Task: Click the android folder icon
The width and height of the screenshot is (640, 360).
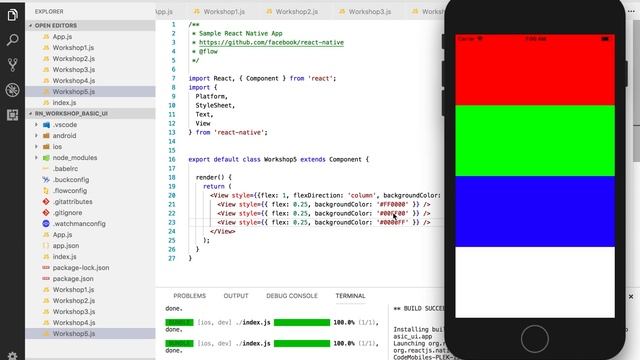Action: (46, 136)
